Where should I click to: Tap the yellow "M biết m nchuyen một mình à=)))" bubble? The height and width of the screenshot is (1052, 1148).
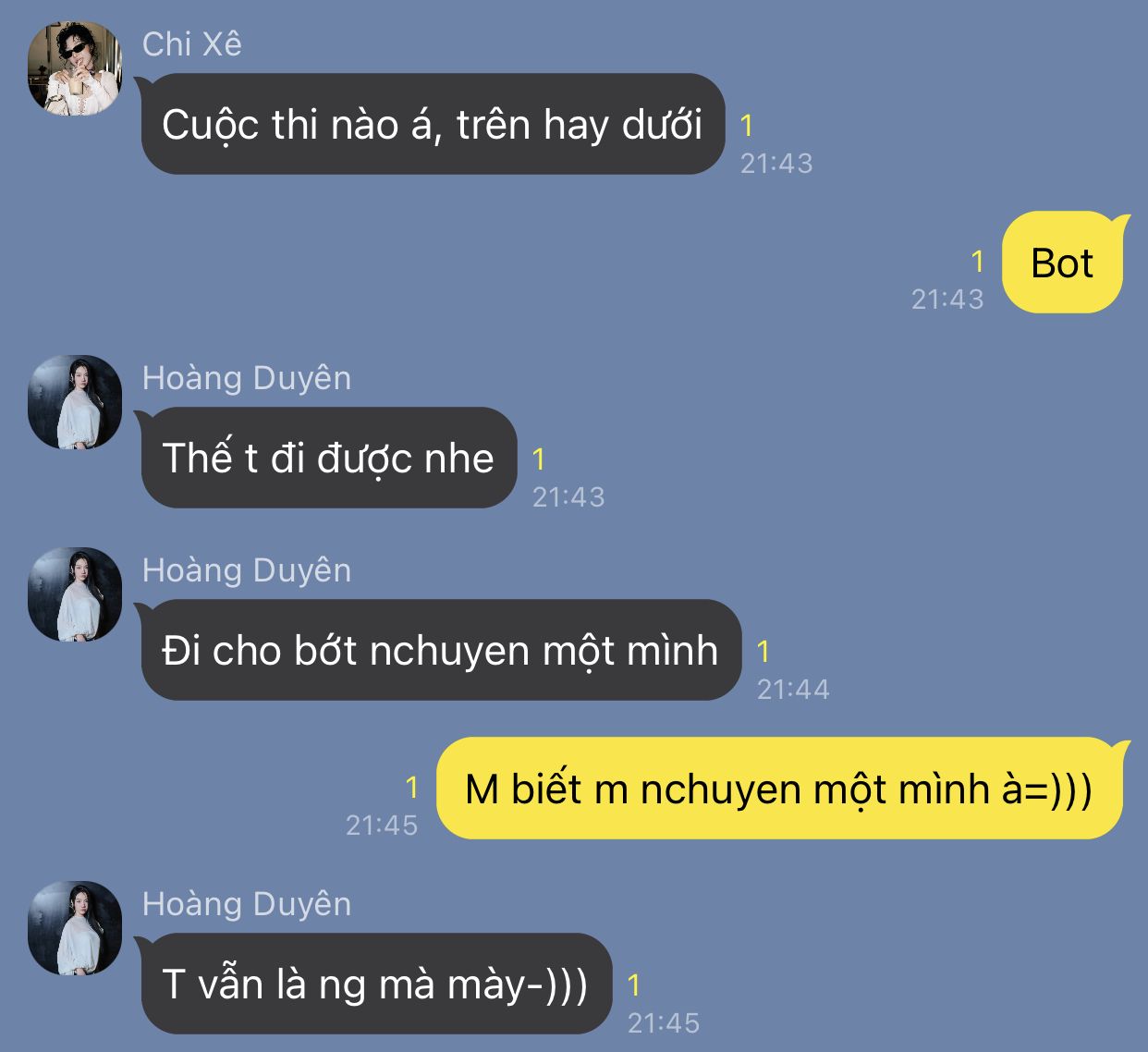tap(780, 789)
